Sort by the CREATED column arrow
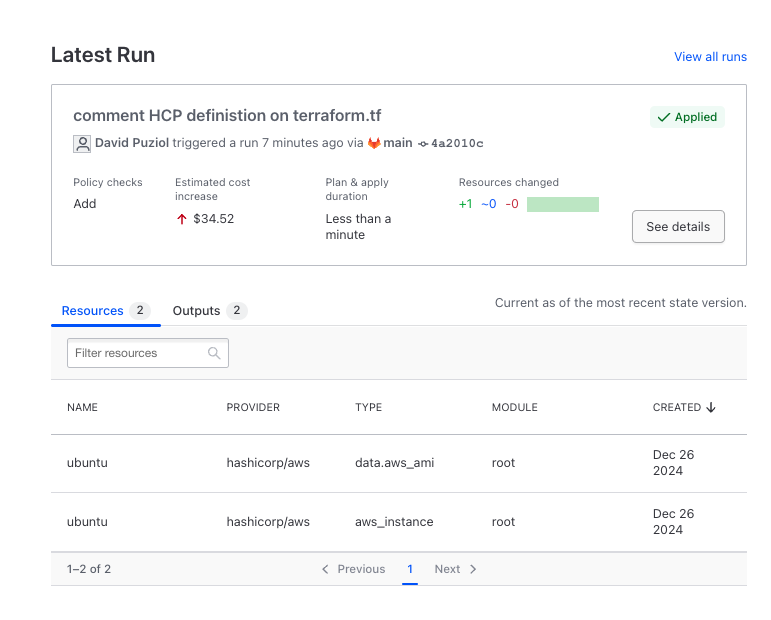The height and width of the screenshot is (620, 771). (711, 408)
